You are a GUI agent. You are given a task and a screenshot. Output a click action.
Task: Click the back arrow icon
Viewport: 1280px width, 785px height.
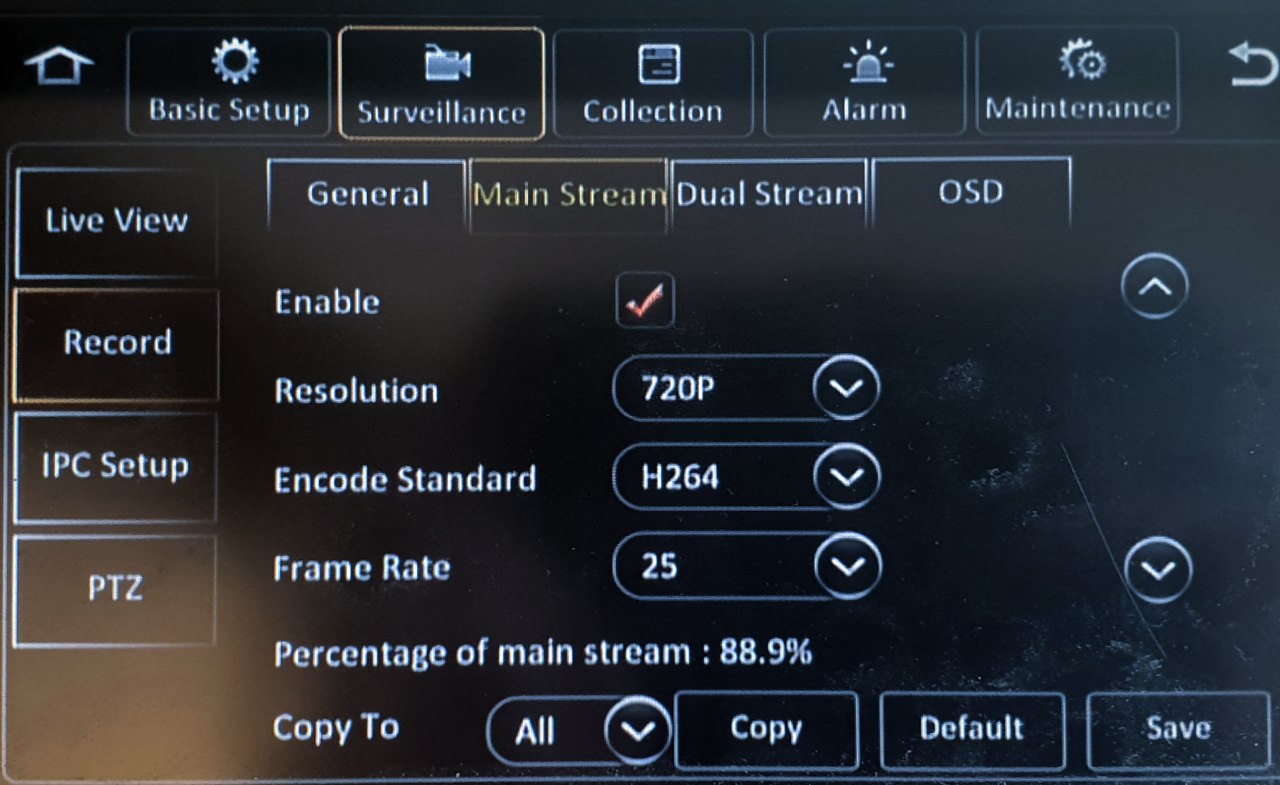point(1251,66)
